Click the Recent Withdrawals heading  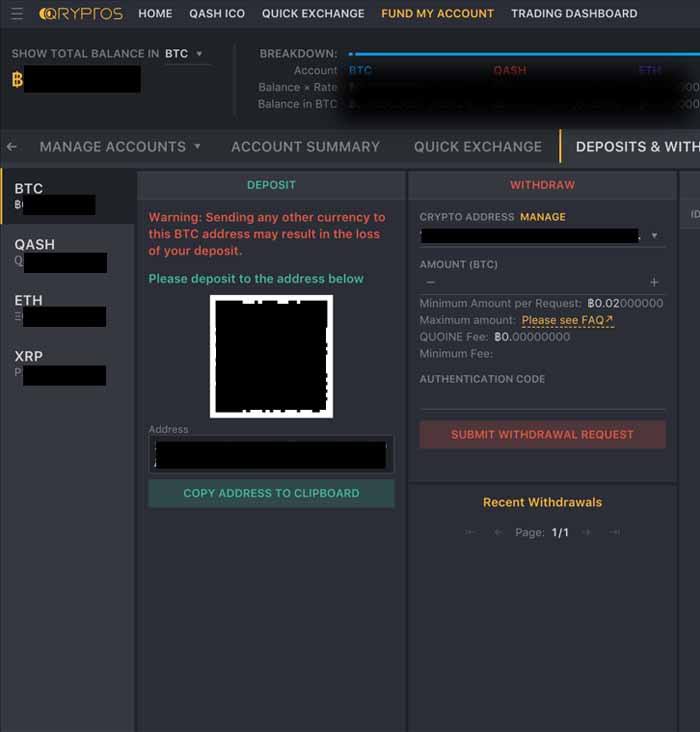coord(542,502)
